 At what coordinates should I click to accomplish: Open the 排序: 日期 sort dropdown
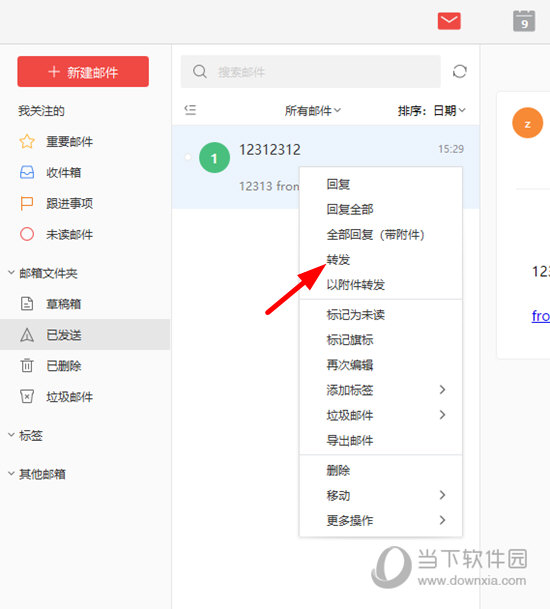(432, 111)
